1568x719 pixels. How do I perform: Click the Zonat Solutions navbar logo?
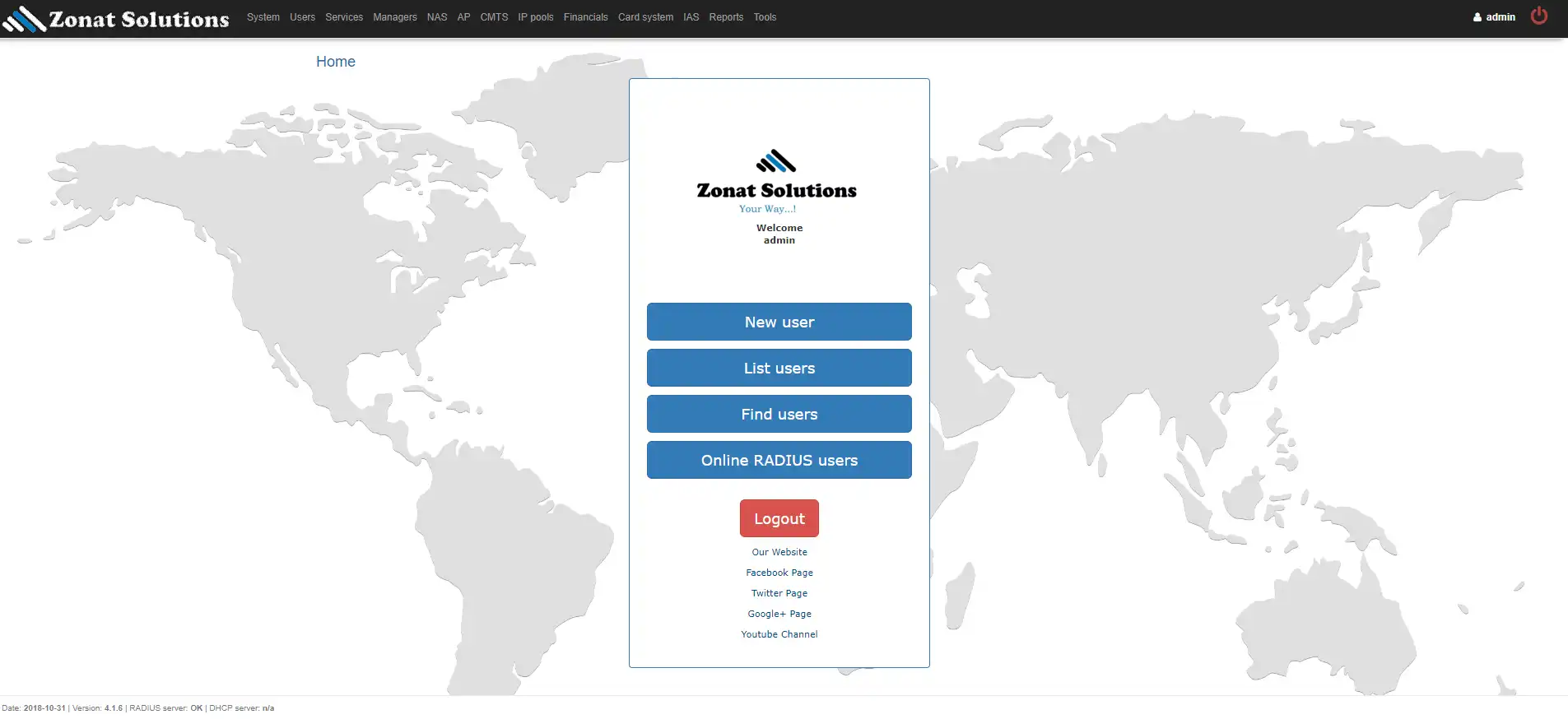[116, 19]
